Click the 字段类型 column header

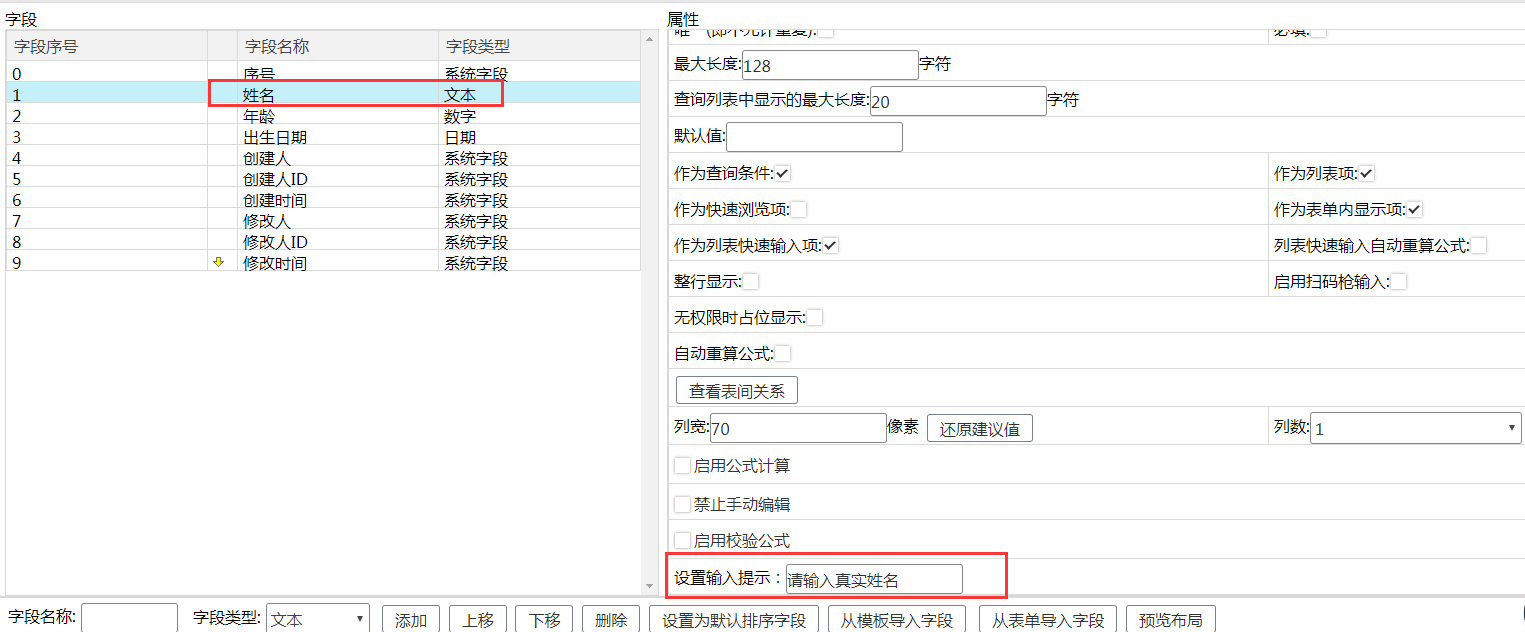click(x=539, y=46)
